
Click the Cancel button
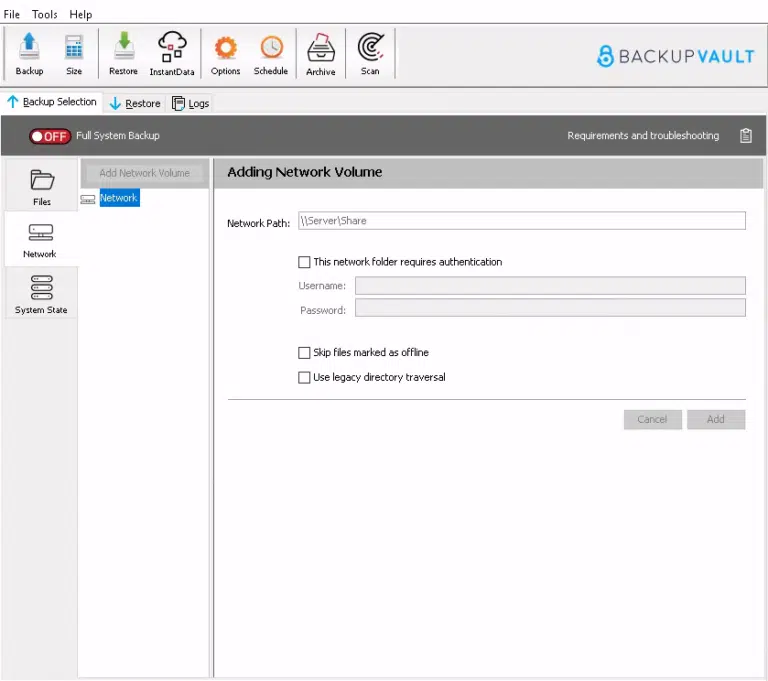tap(652, 419)
